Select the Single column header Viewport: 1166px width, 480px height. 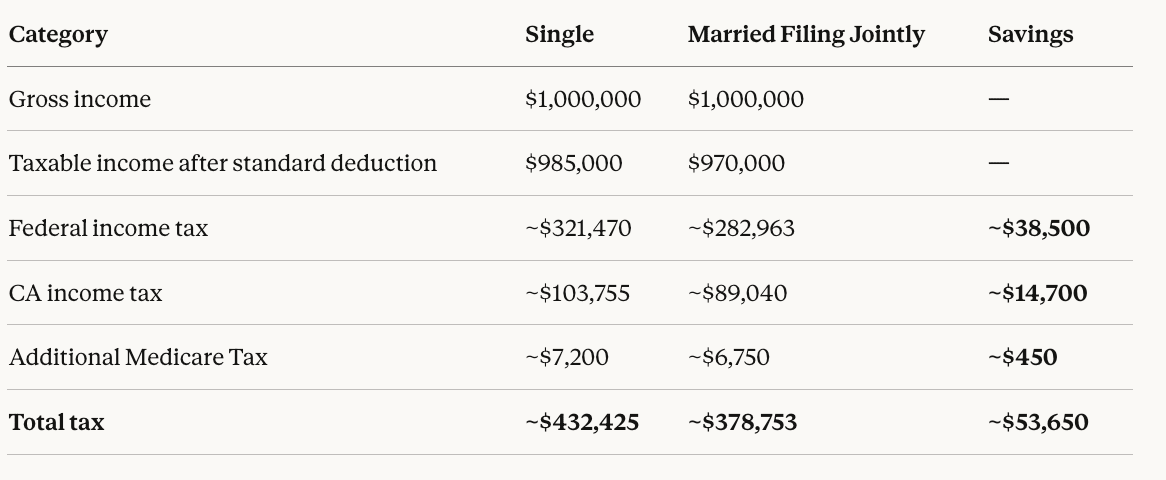pos(559,34)
